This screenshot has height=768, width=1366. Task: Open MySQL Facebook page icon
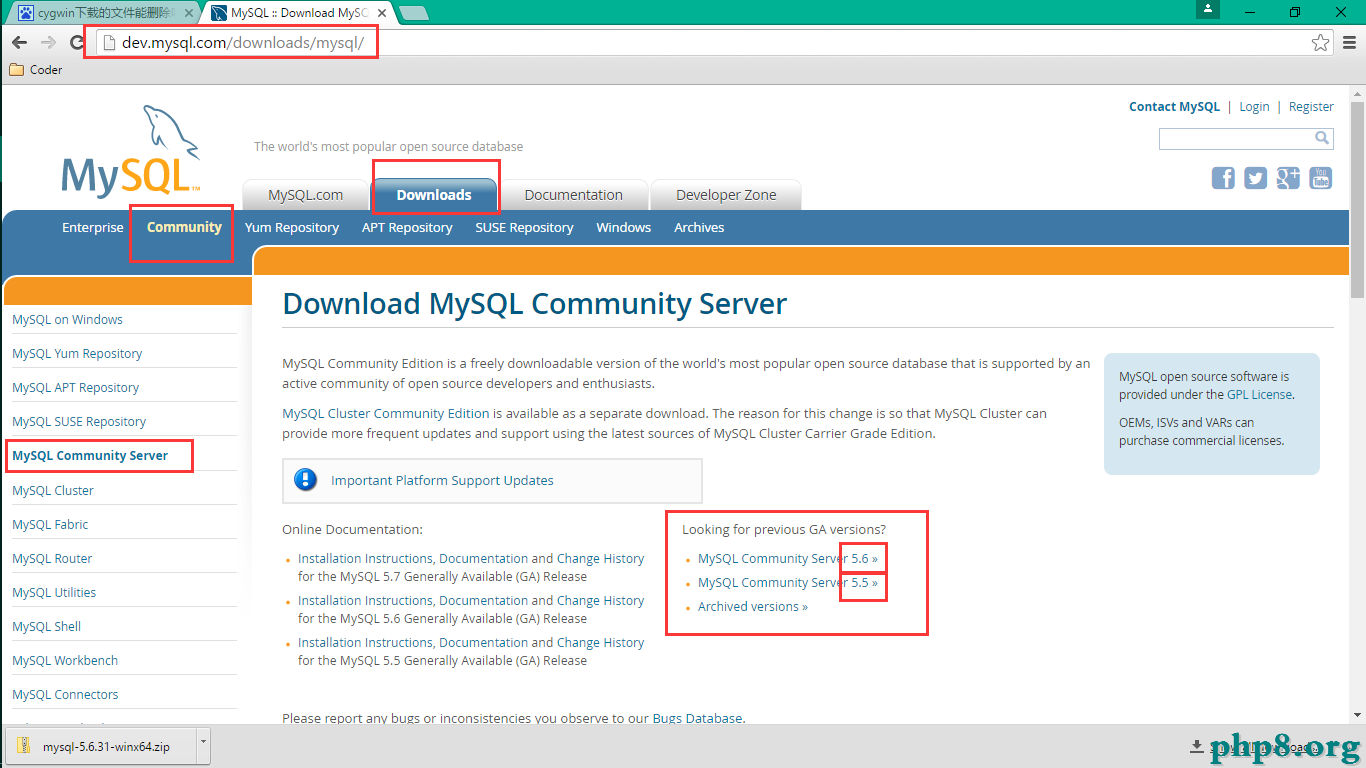[1223, 178]
